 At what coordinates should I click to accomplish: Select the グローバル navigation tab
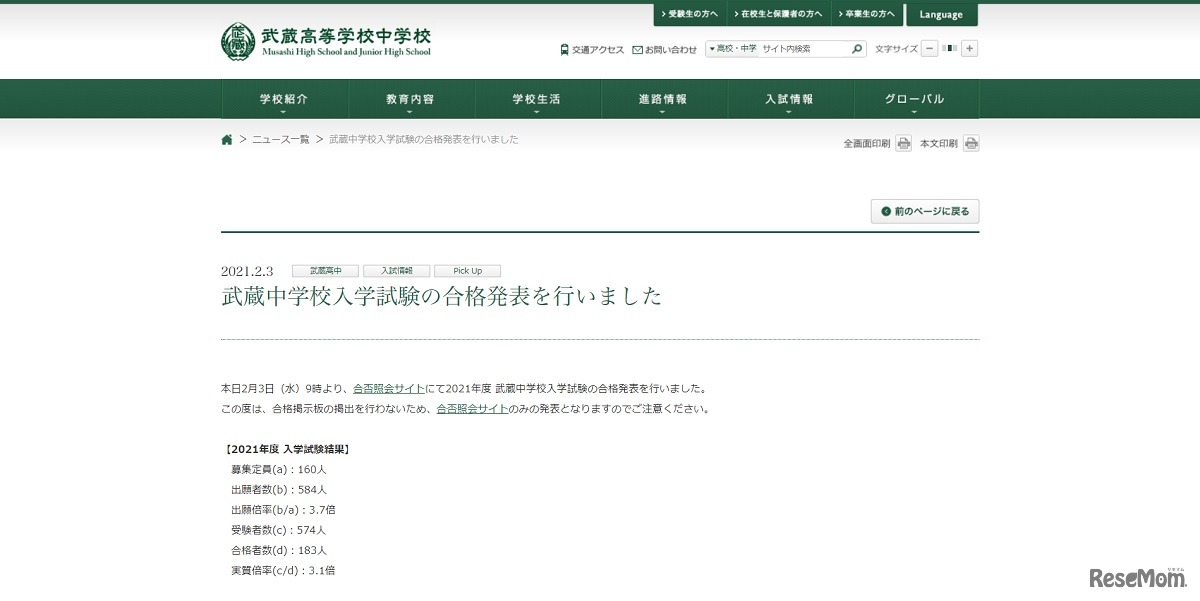[x=917, y=98]
